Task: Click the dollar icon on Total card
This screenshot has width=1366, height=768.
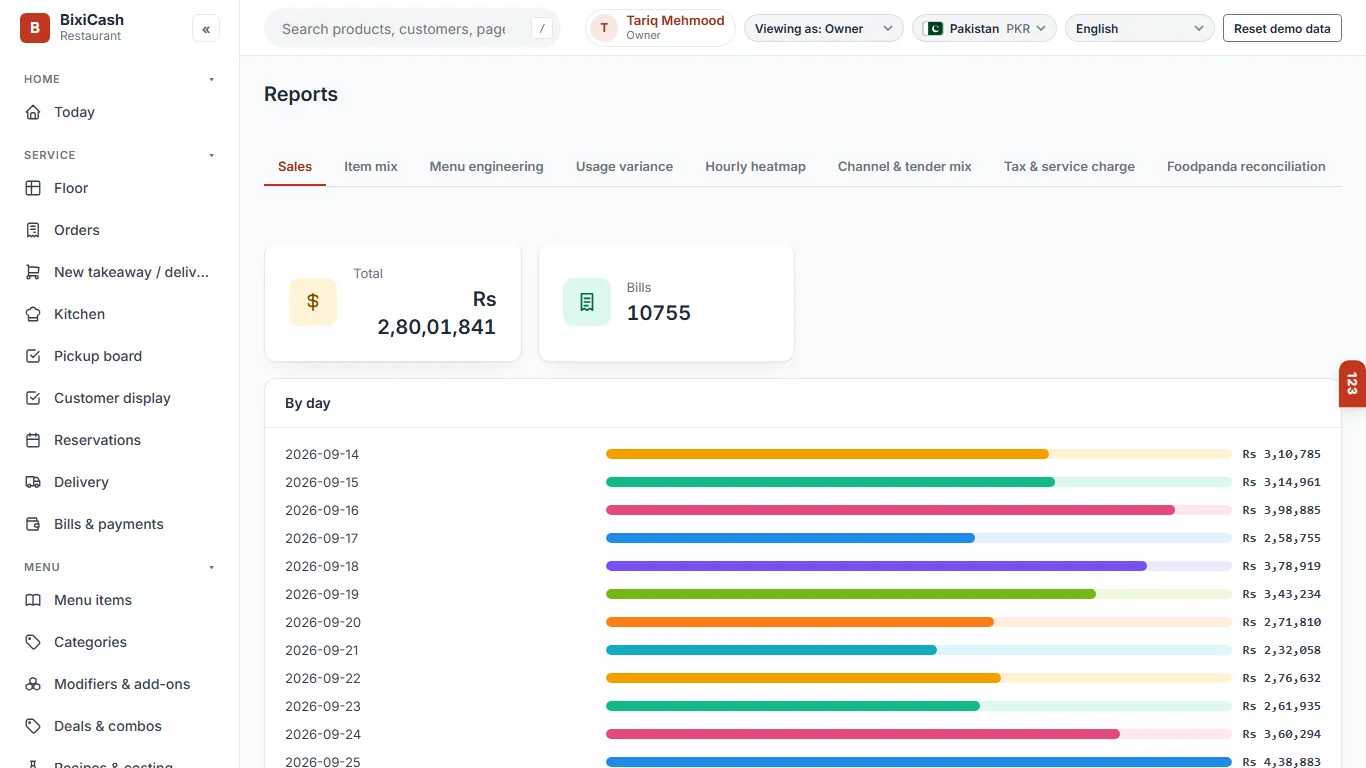Action: [313, 302]
